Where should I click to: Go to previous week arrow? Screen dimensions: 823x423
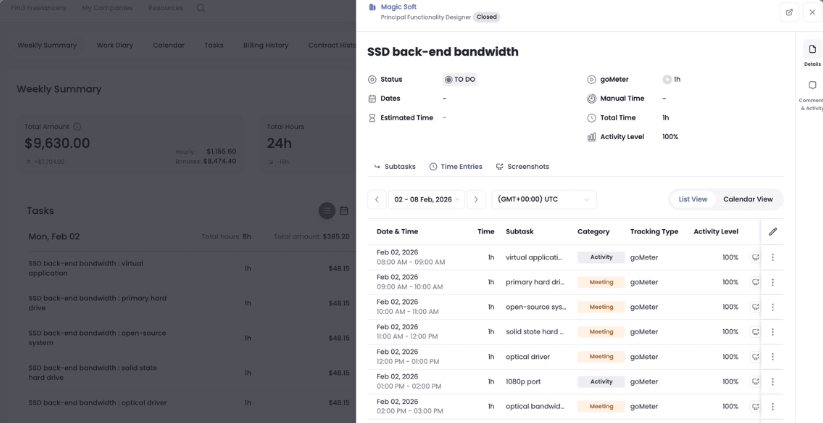(377, 199)
